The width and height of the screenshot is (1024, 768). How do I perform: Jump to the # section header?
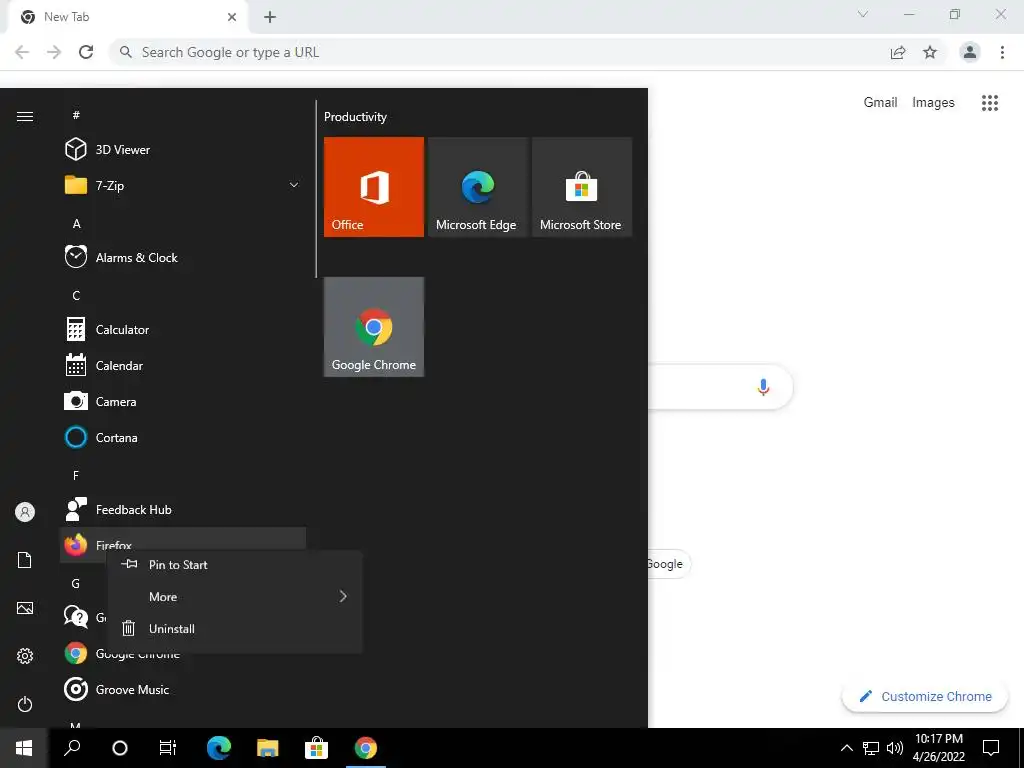pyautogui.click(x=76, y=115)
